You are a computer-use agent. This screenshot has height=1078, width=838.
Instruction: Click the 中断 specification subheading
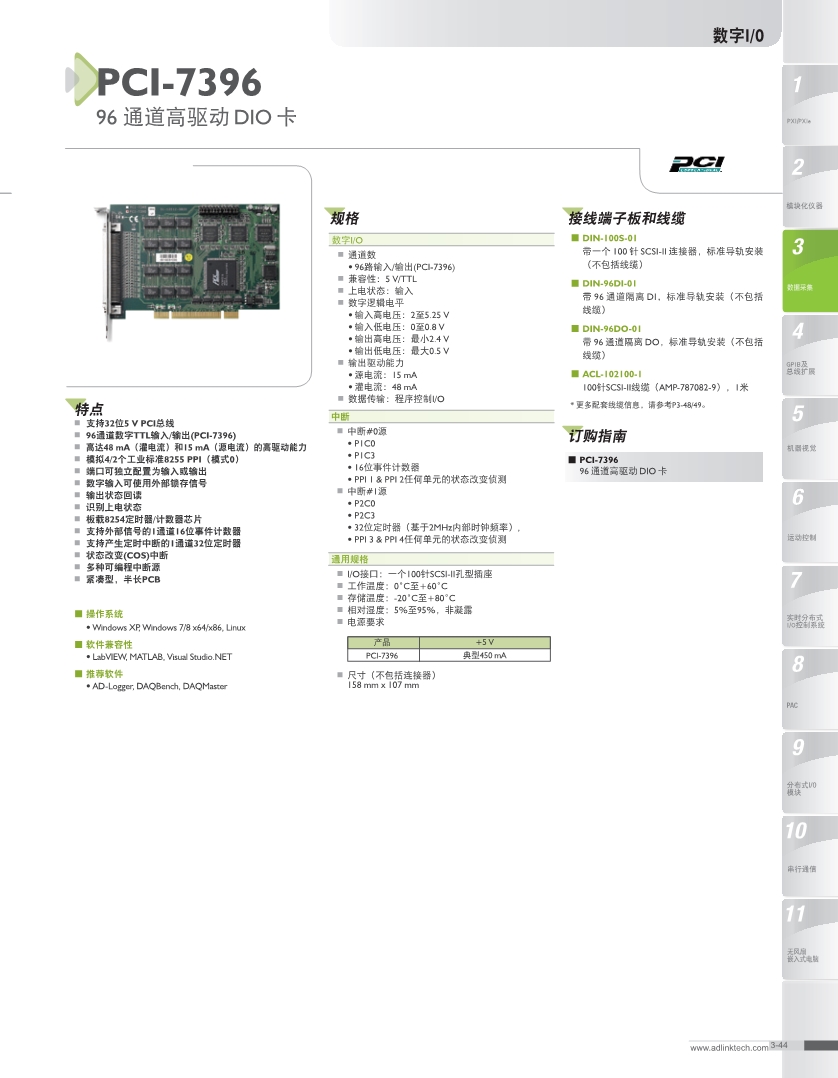click(x=340, y=417)
